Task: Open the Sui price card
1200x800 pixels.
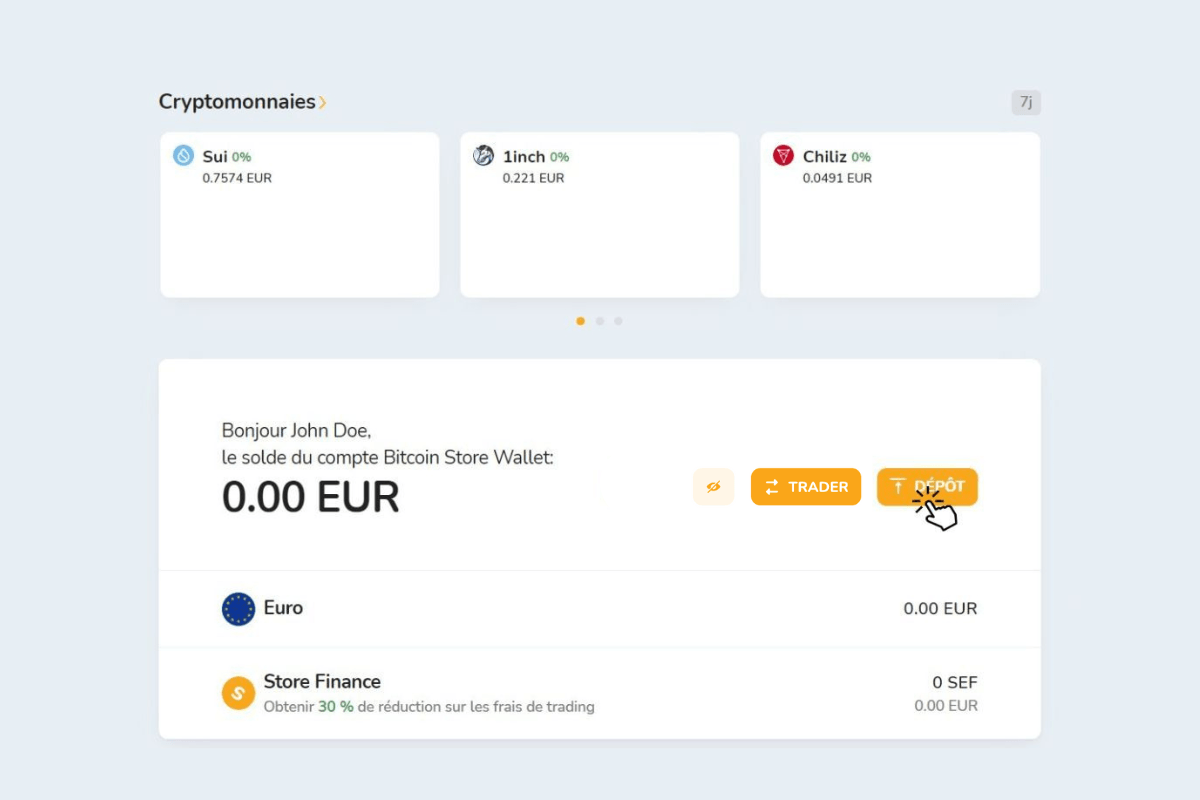Action: click(299, 214)
